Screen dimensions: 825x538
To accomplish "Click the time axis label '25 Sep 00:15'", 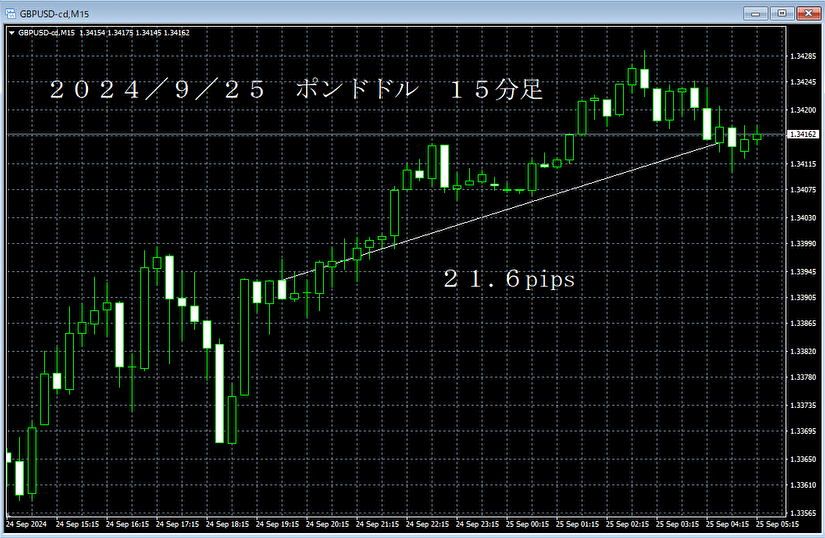I will click(x=527, y=524).
